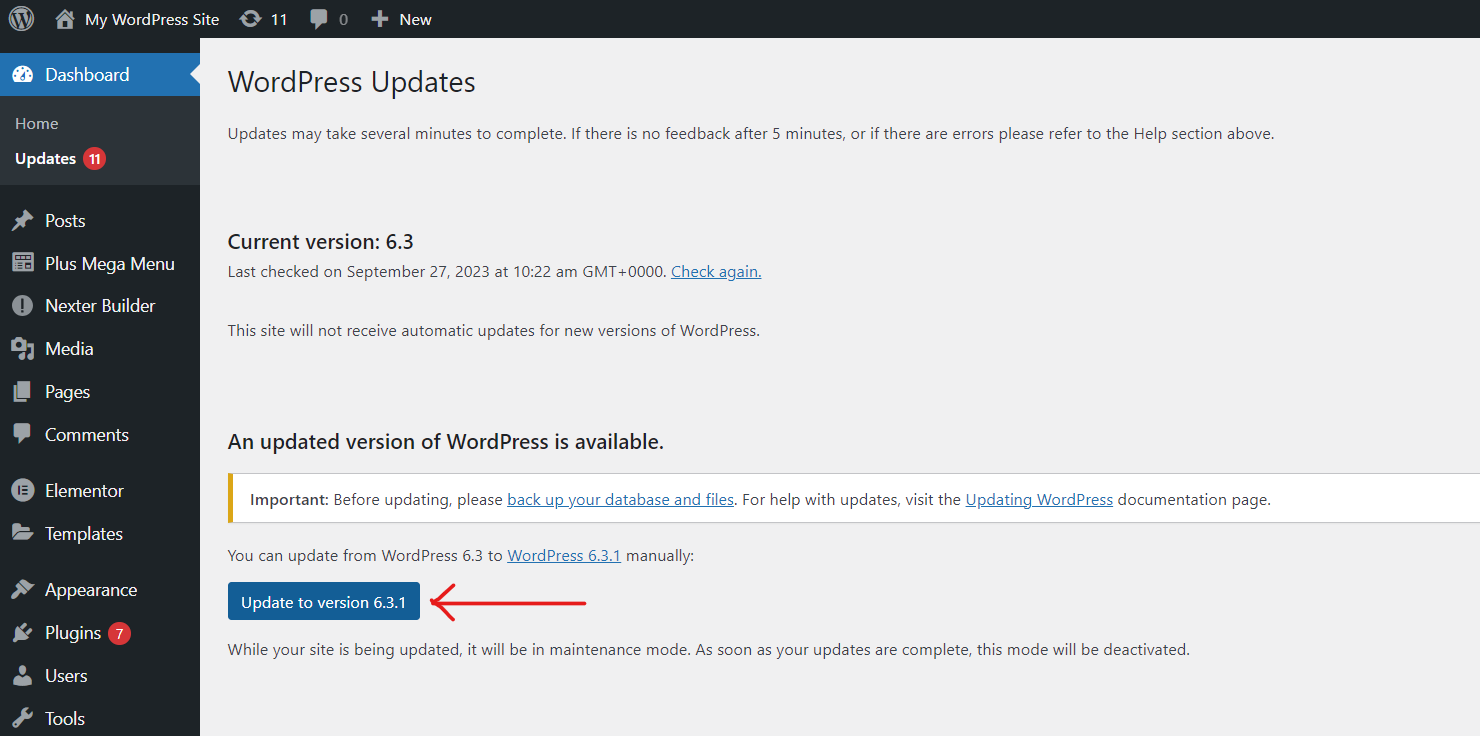Click the WordPress logo in the admin bar
1480x736 pixels.
[x=21, y=19]
